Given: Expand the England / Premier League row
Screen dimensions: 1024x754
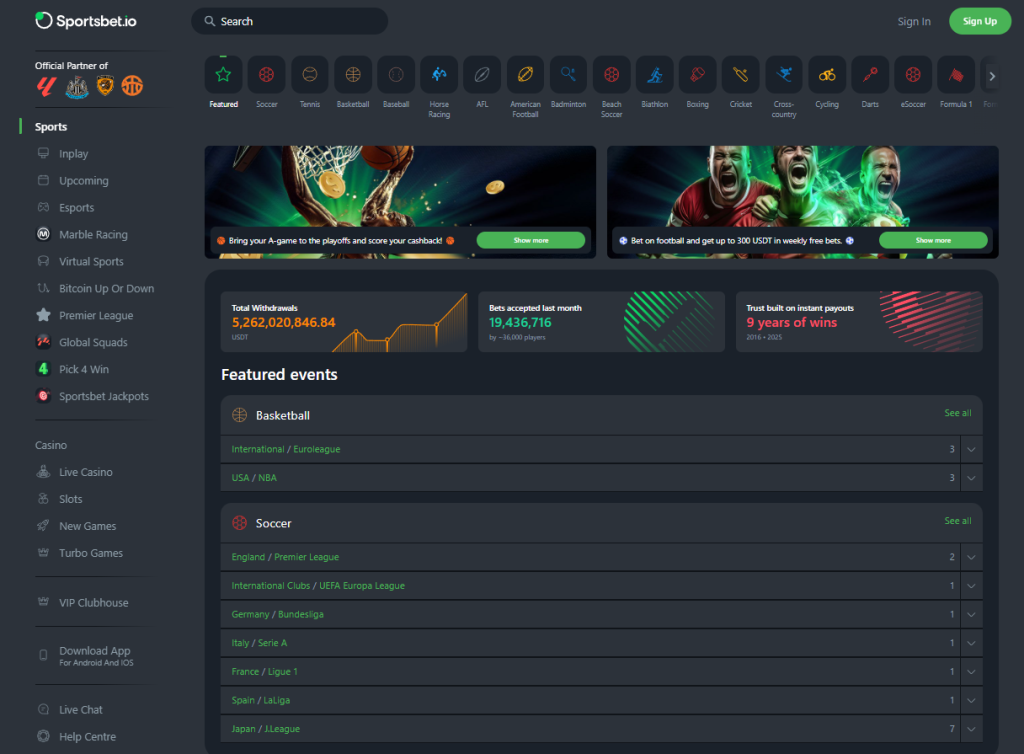Looking at the screenshot, I should (970, 557).
